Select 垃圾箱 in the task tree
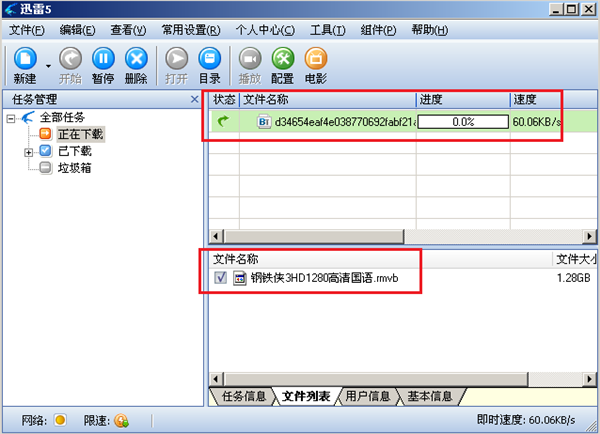600x434 pixels. tap(75, 168)
